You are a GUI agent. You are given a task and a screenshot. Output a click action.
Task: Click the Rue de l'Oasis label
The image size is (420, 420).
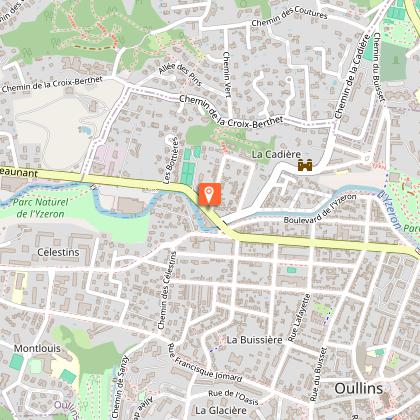coord(233,397)
